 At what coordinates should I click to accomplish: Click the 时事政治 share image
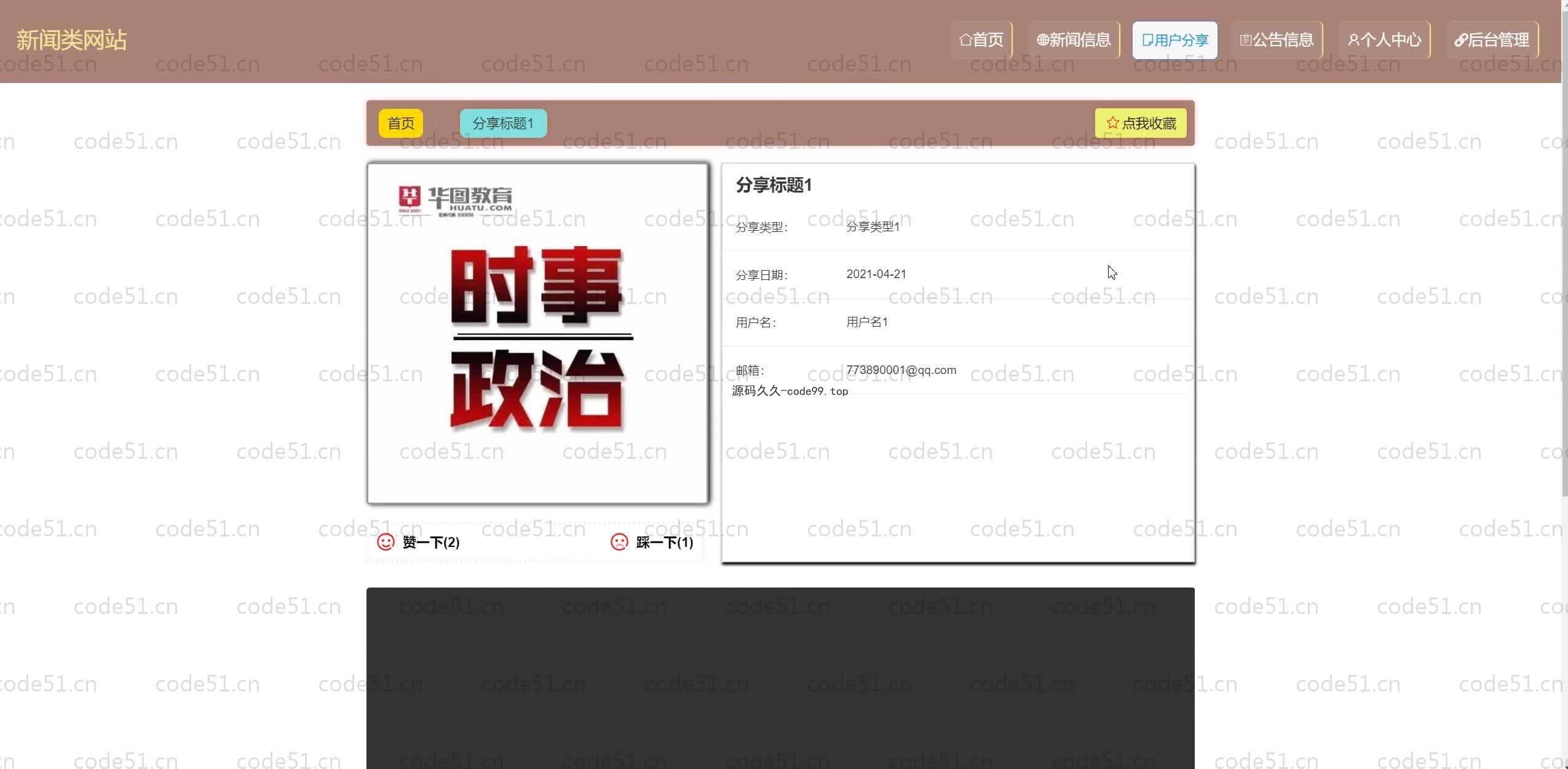pos(537,333)
